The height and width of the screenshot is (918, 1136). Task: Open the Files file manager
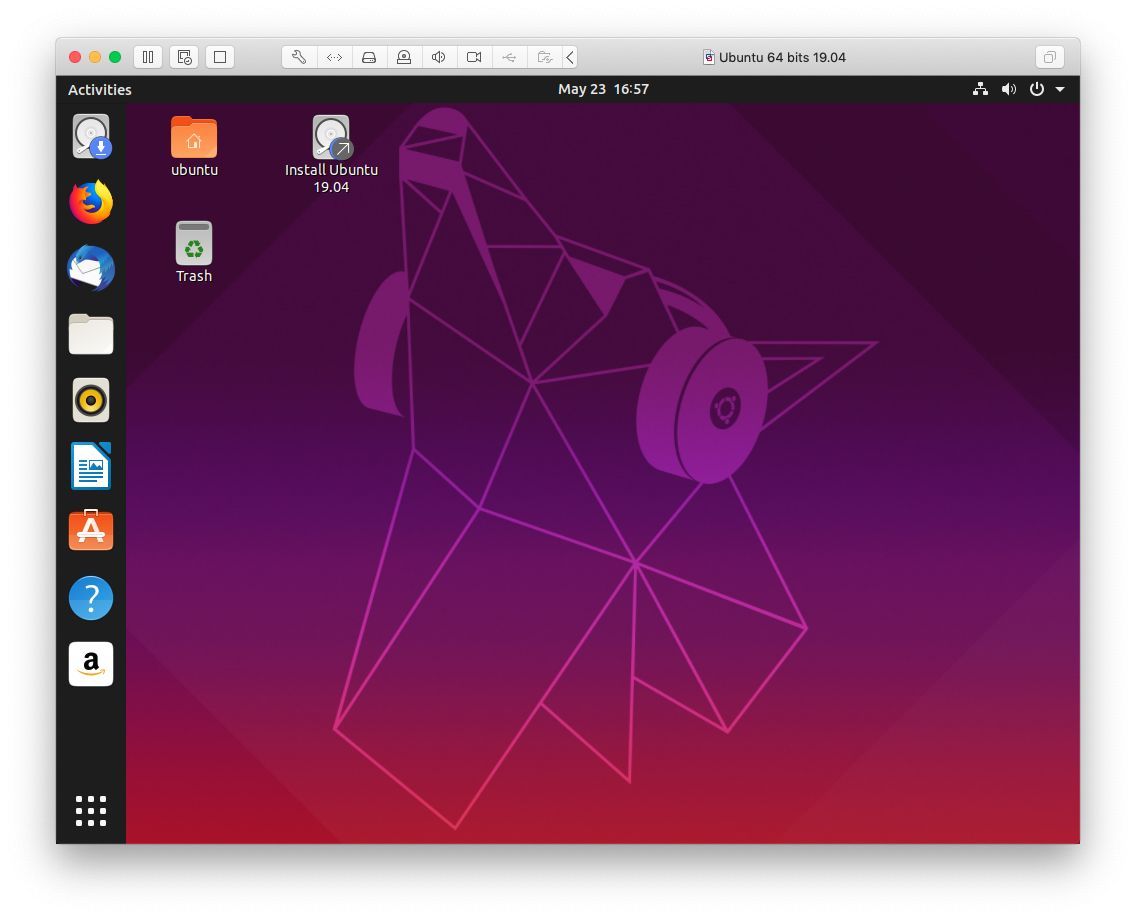pyautogui.click(x=91, y=334)
